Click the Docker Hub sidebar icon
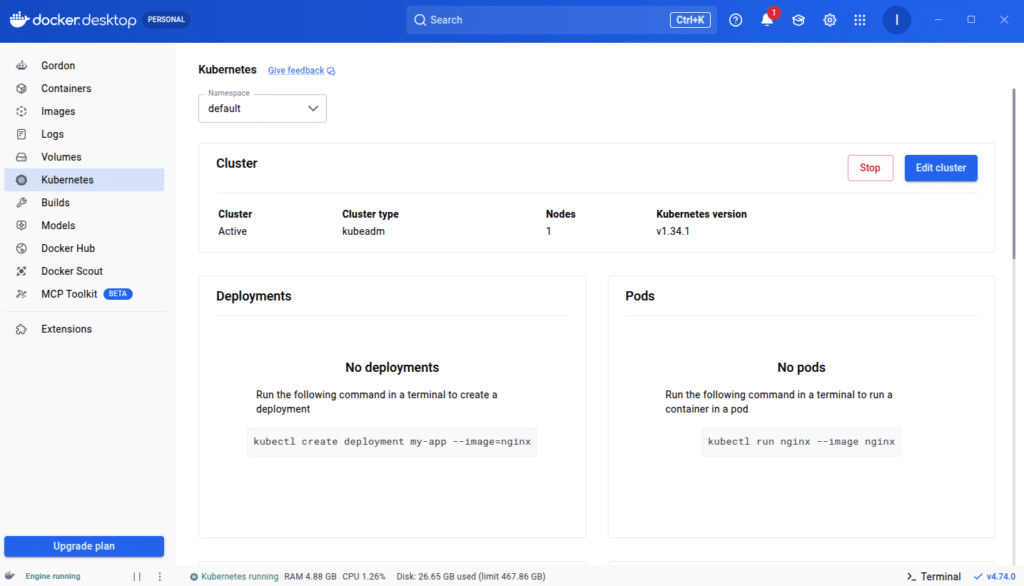The width and height of the screenshot is (1024, 586). click(22, 248)
